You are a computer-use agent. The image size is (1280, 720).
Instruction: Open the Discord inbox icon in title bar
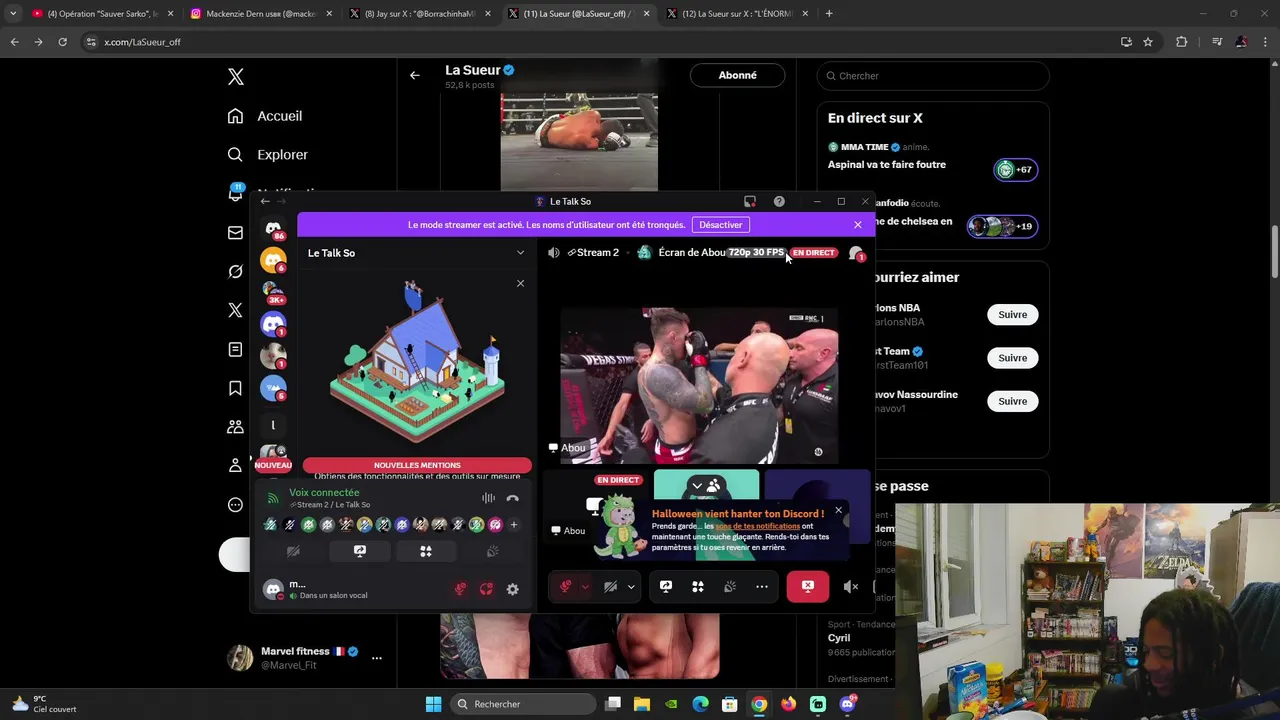point(750,201)
